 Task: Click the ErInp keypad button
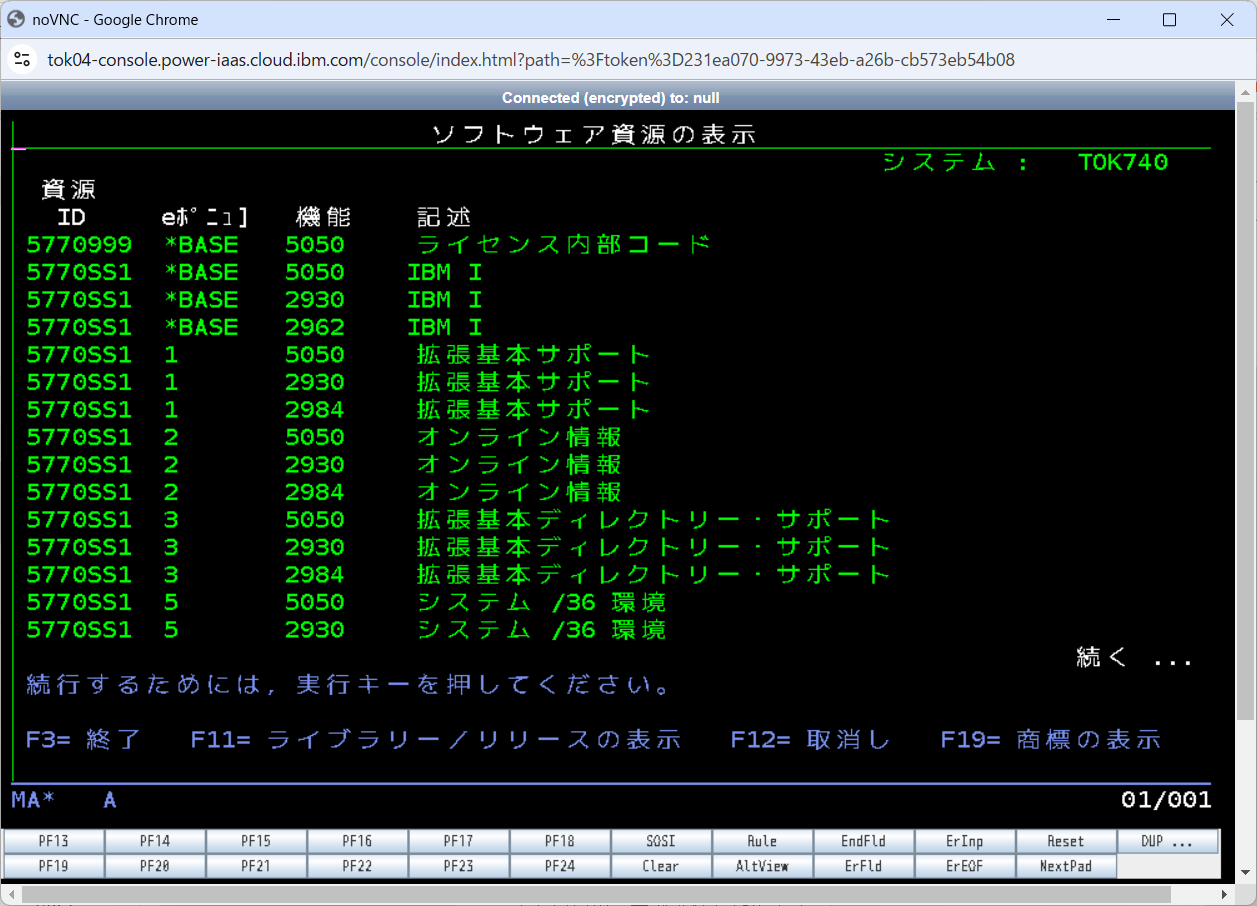(965, 841)
